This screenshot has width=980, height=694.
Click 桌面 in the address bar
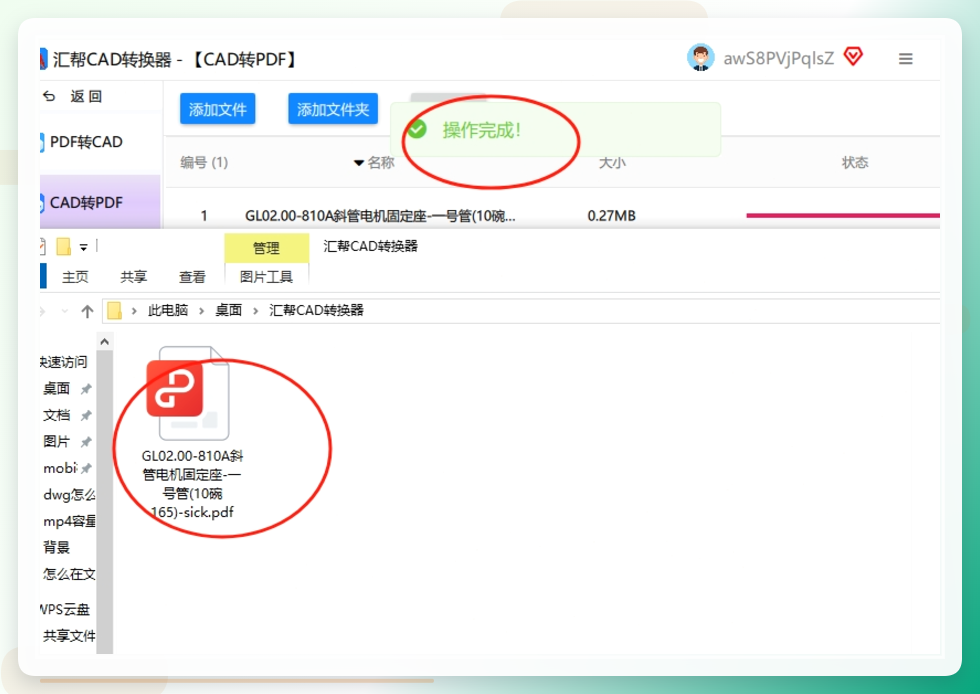228,310
